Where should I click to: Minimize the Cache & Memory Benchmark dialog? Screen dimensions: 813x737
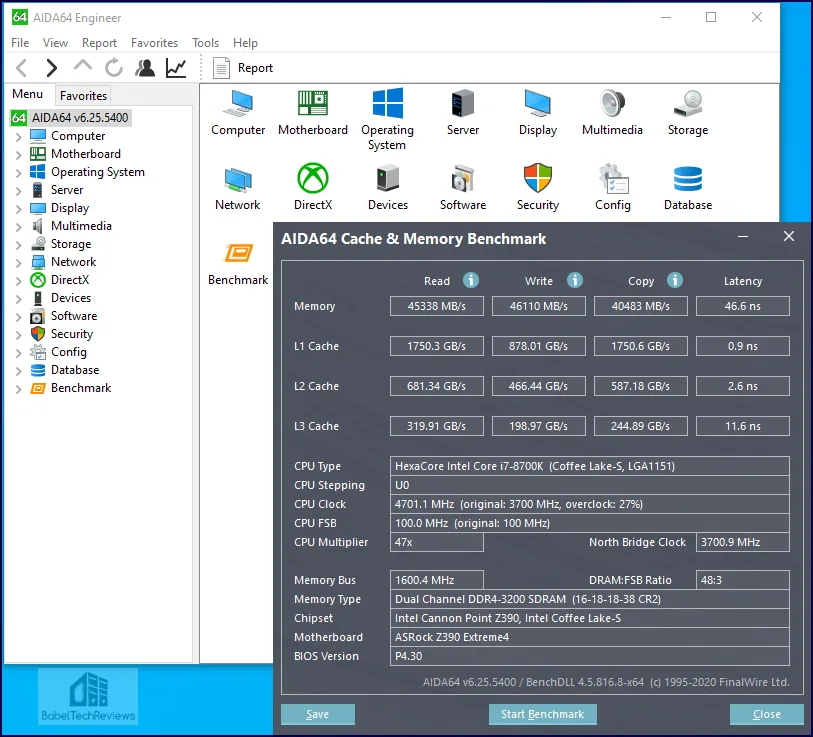pyautogui.click(x=743, y=237)
